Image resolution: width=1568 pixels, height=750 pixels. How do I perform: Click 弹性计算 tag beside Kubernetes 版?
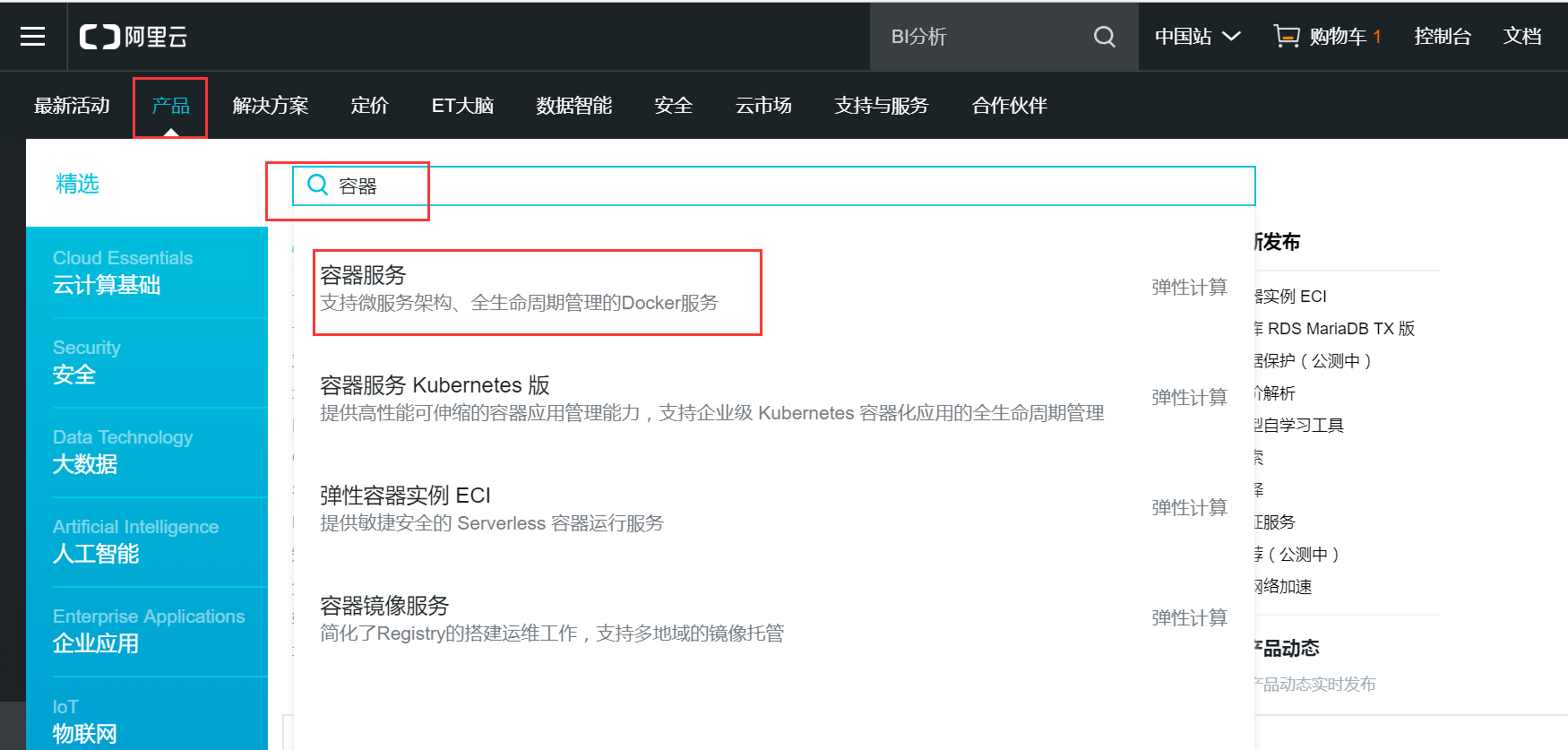(1189, 398)
